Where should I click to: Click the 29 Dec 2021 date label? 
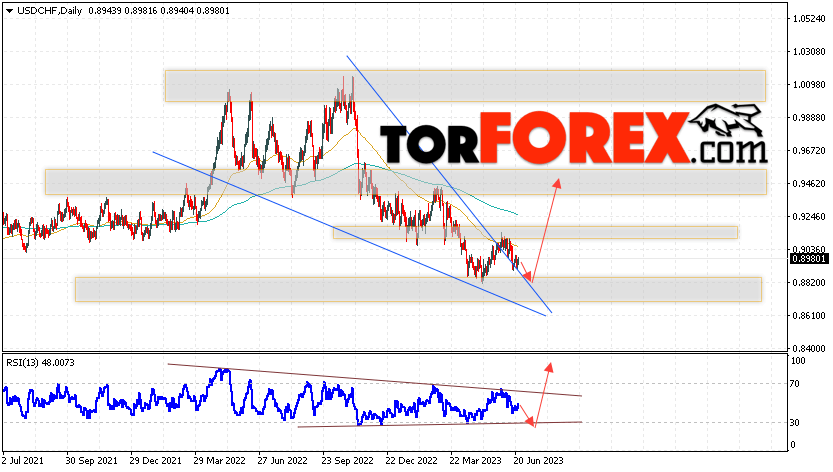(x=155, y=460)
